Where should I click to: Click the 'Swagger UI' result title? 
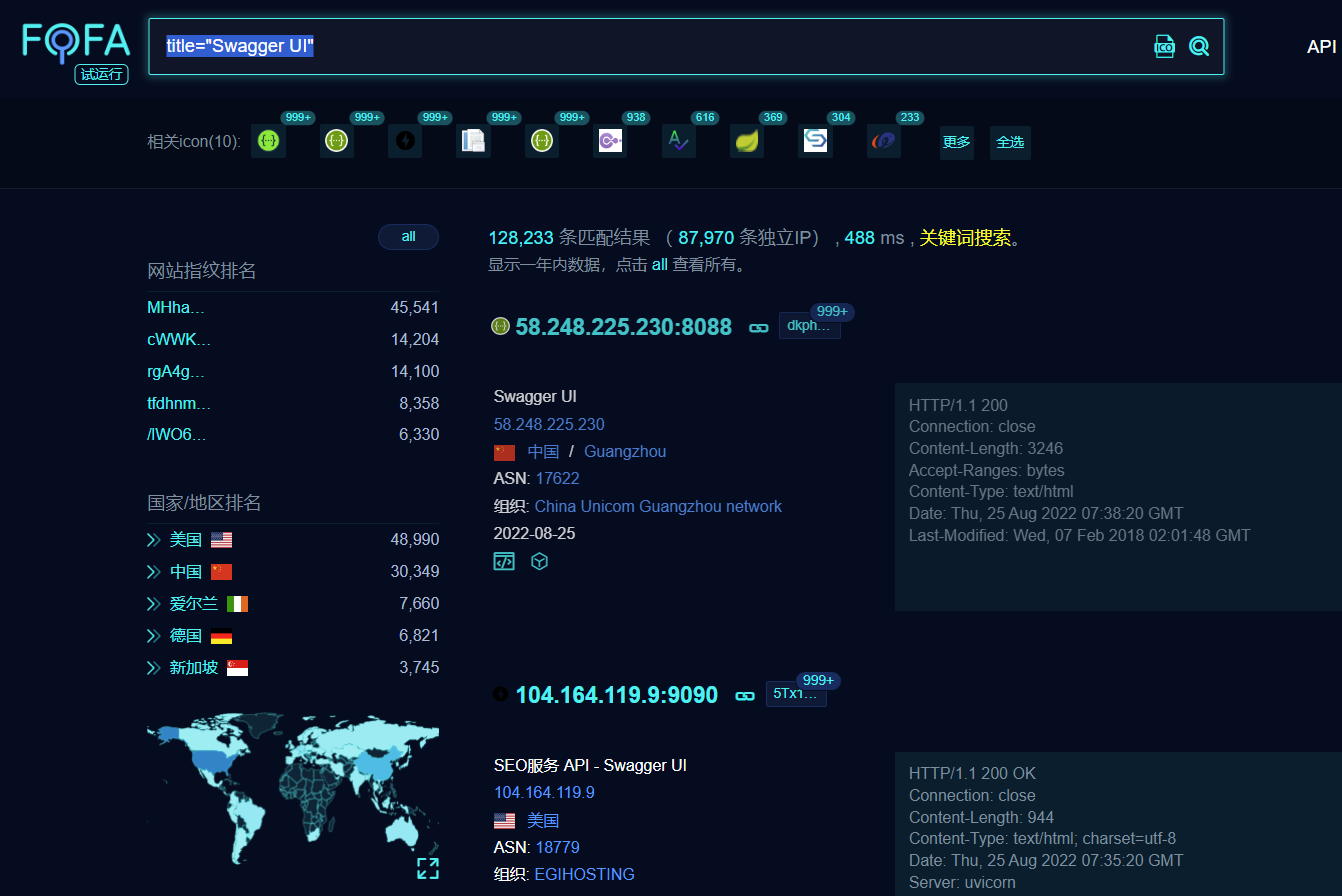(x=535, y=396)
